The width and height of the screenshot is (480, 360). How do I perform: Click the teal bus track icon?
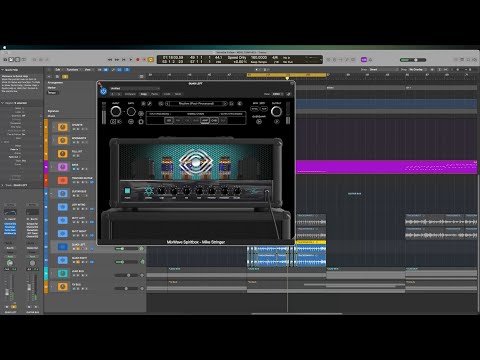(x=62, y=273)
